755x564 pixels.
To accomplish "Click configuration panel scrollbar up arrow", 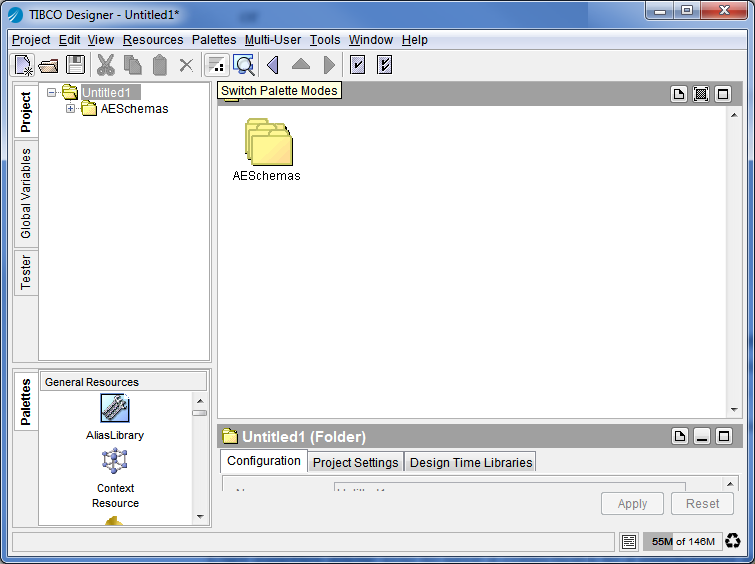I will [x=730, y=484].
